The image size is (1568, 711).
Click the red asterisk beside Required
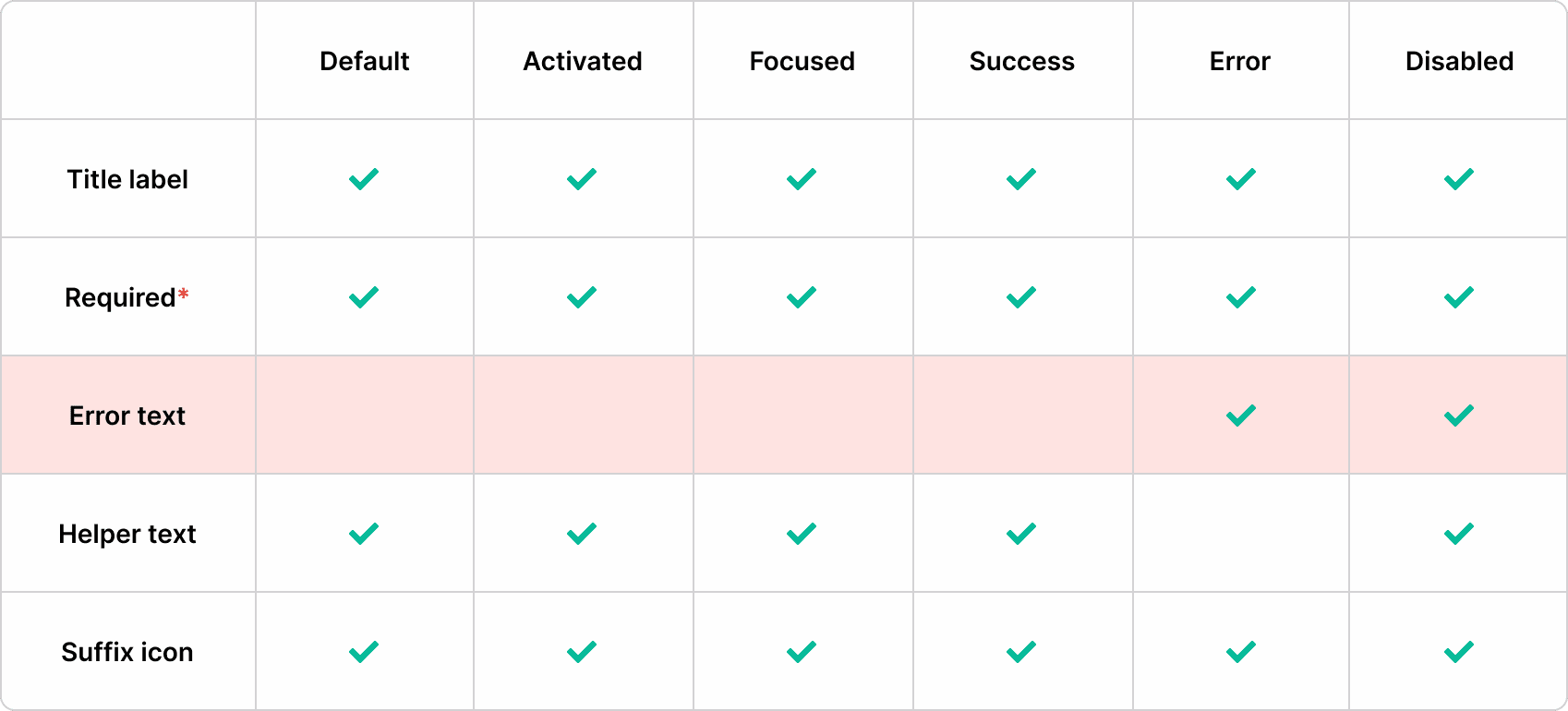(x=184, y=295)
